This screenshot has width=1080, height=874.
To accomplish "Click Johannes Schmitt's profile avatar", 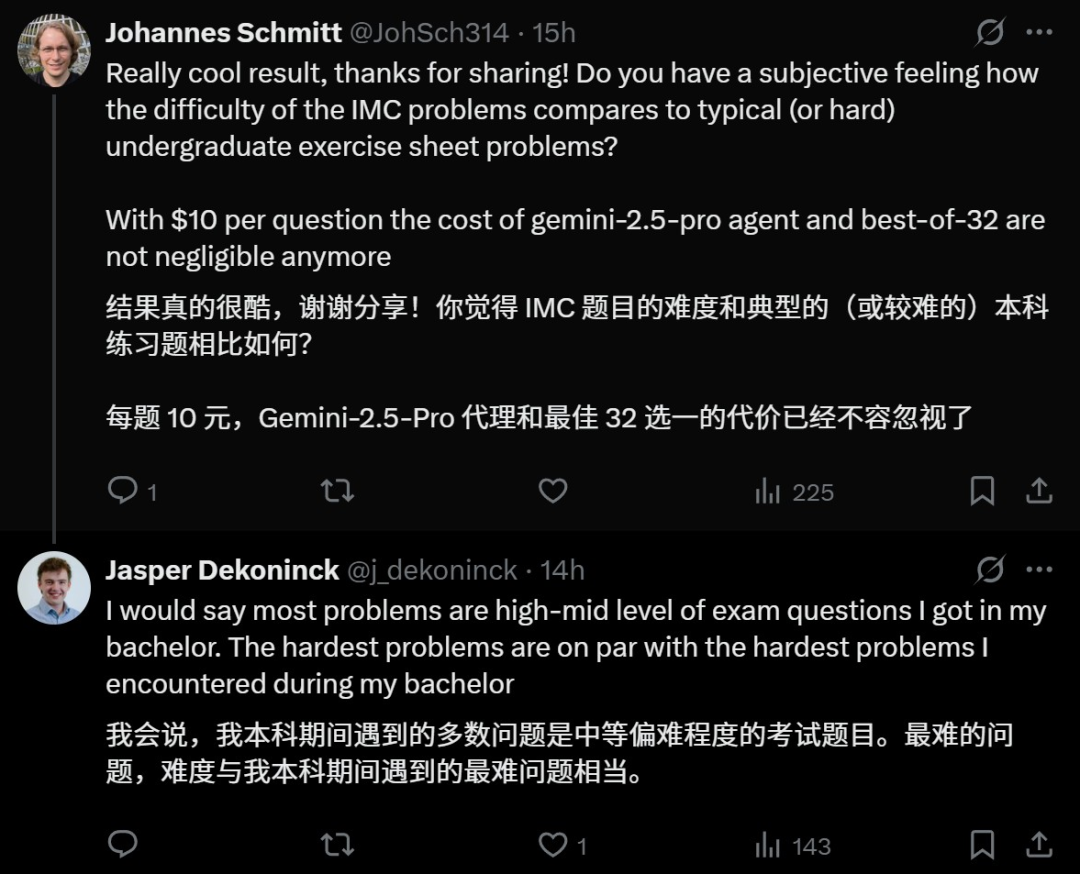I will point(54,50).
